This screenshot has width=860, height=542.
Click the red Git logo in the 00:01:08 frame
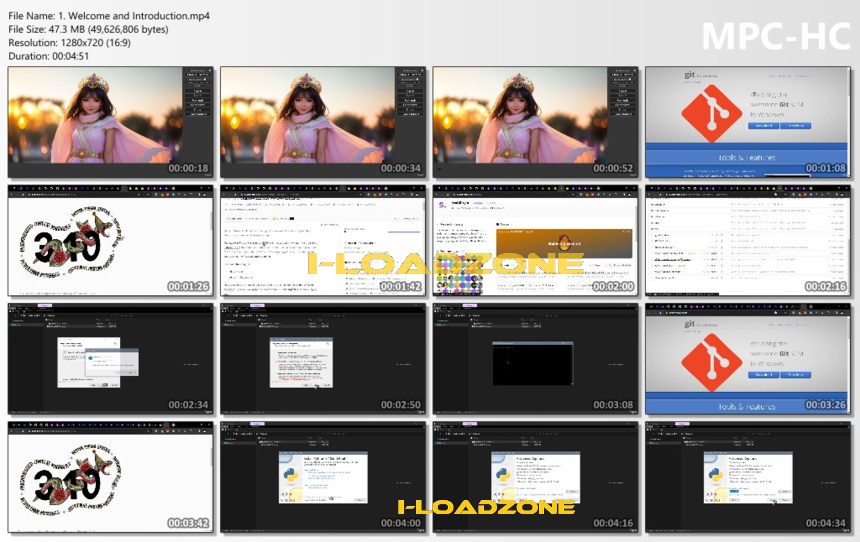(712, 114)
